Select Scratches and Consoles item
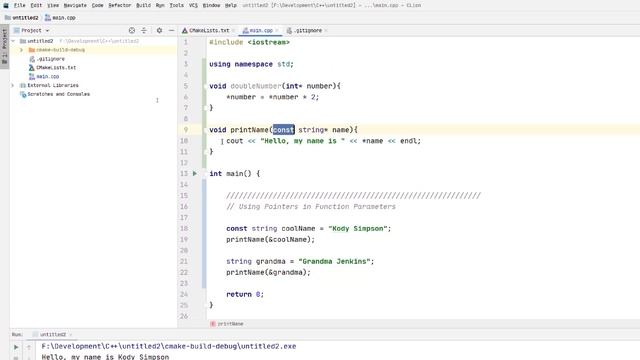Screen dimensions: 640x360 (x=58, y=94)
